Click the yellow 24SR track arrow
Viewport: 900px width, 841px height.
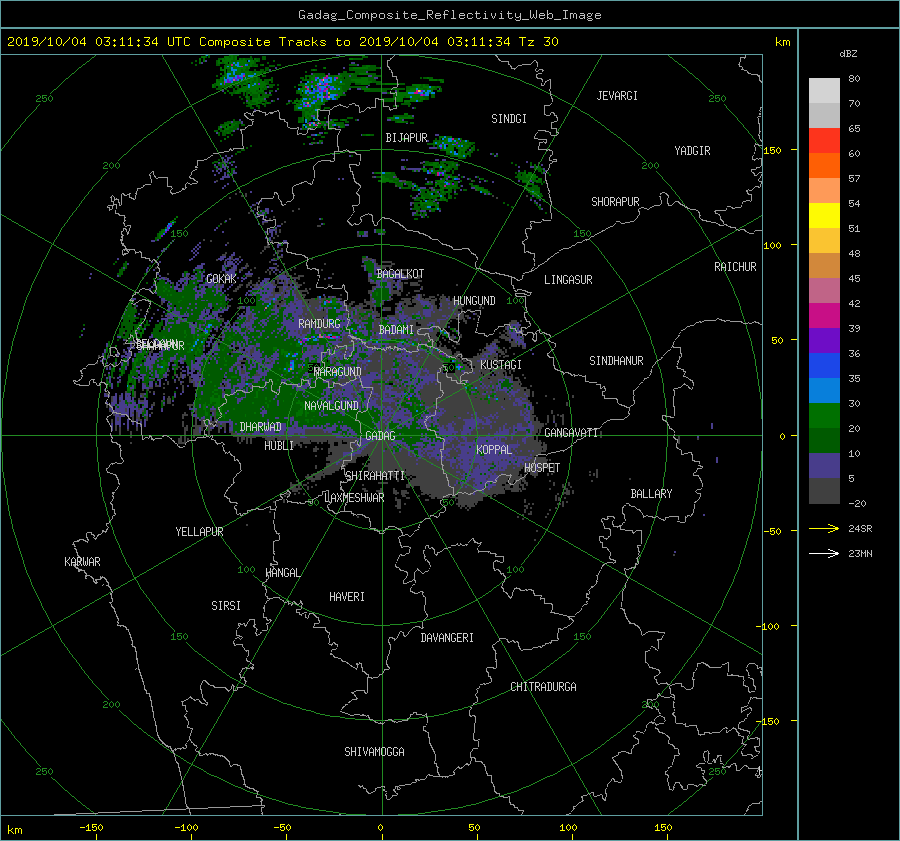point(824,529)
